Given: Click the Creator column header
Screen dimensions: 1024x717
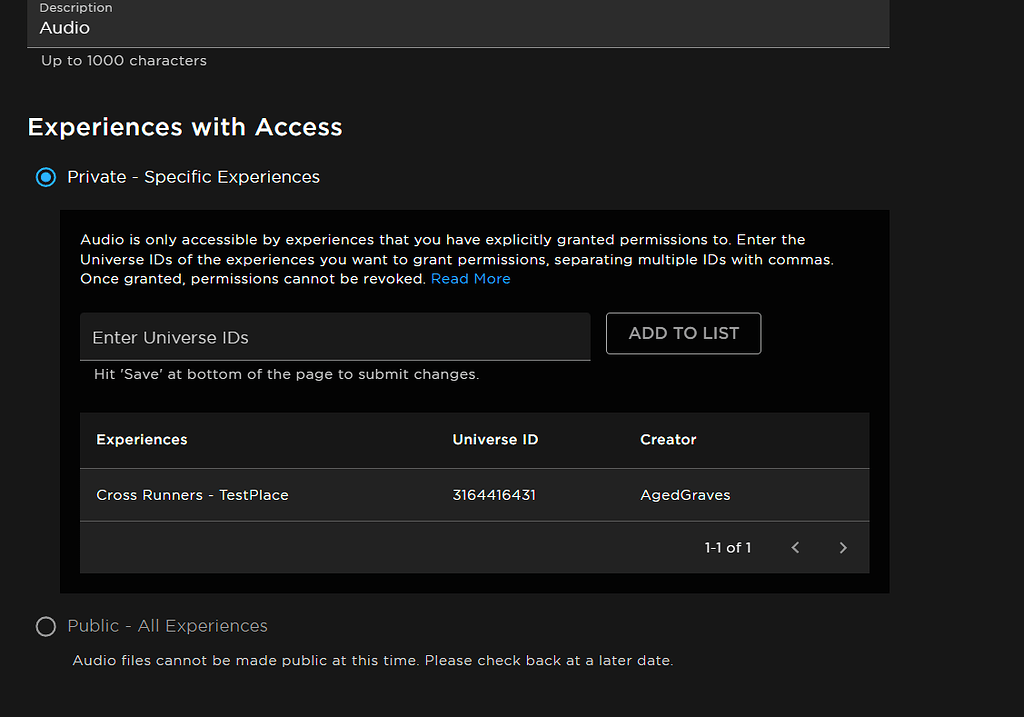Looking at the screenshot, I should [668, 440].
